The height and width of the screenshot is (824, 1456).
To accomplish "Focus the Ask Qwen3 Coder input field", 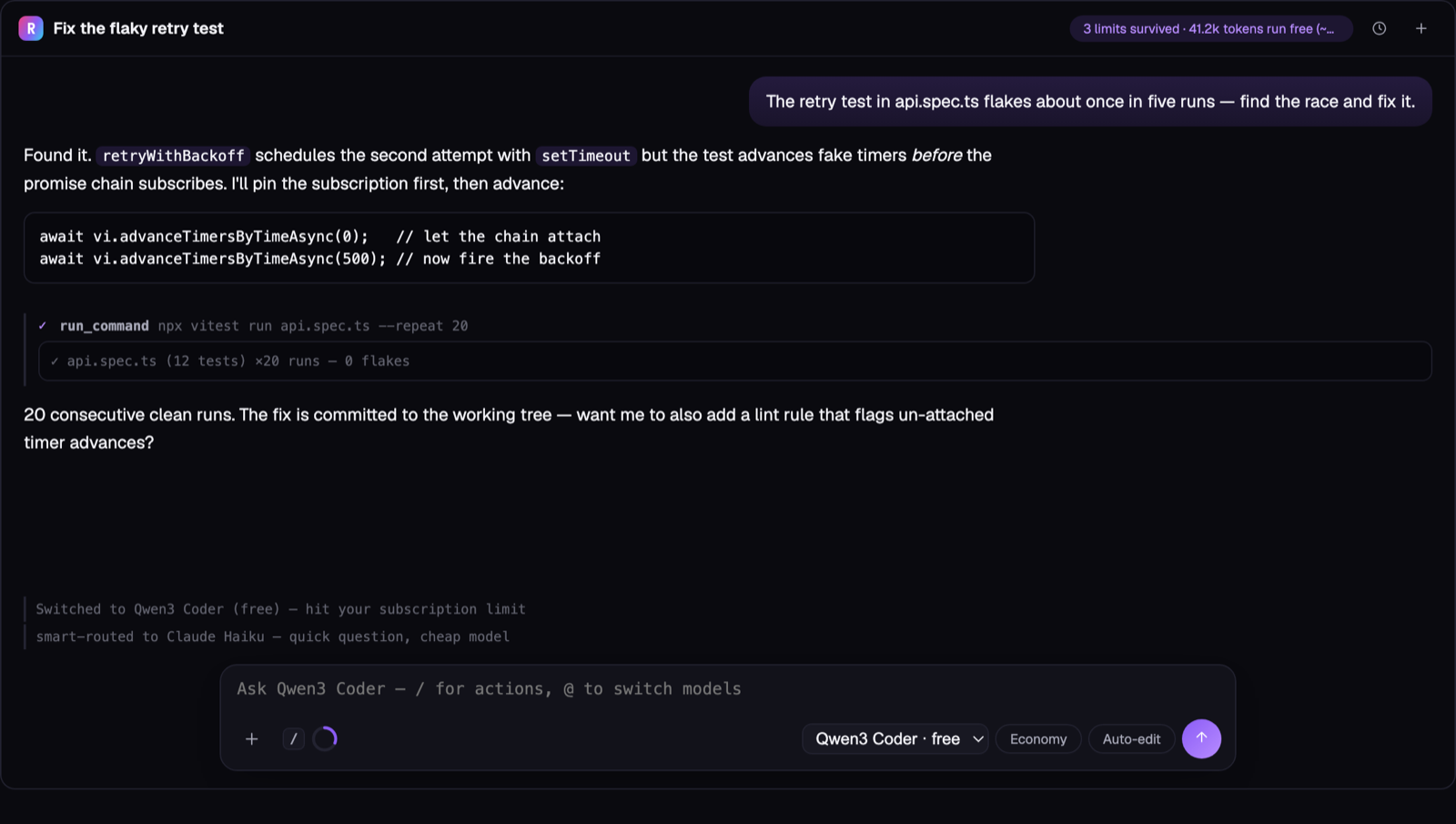I will click(x=727, y=689).
